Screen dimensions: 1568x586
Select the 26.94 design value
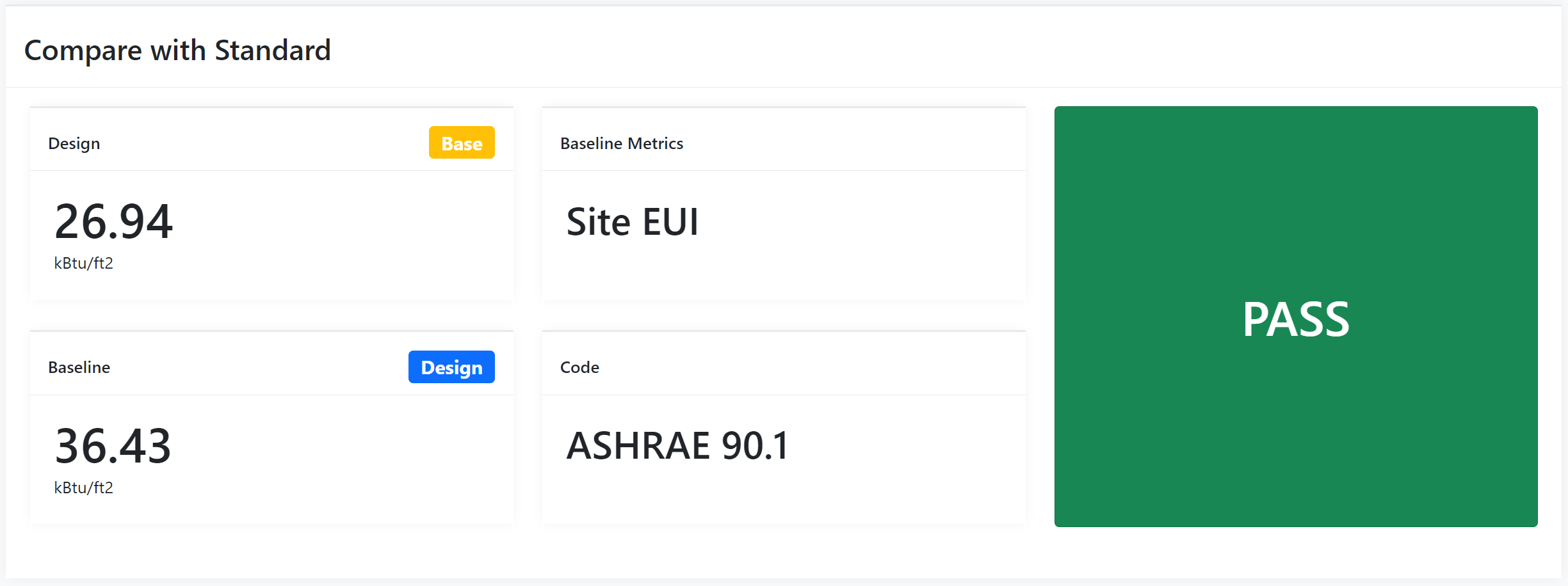(x=113, y=221)
